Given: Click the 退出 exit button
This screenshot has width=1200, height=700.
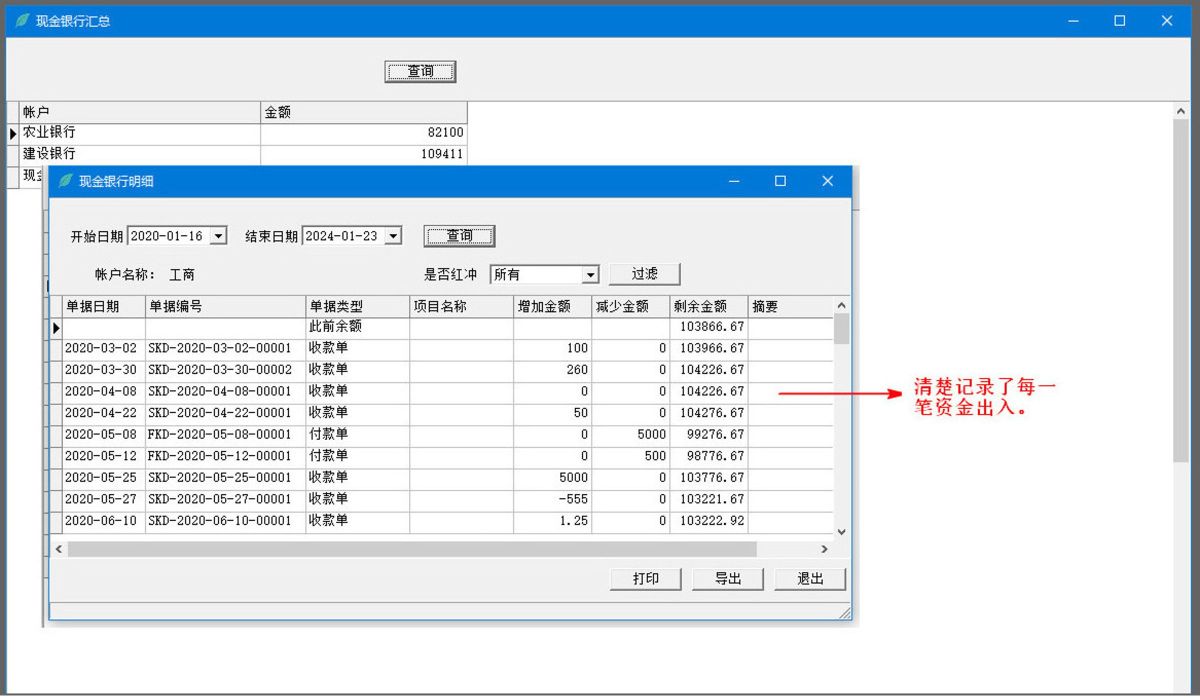Looking at the screenshot, I should [x=809, y=579].
